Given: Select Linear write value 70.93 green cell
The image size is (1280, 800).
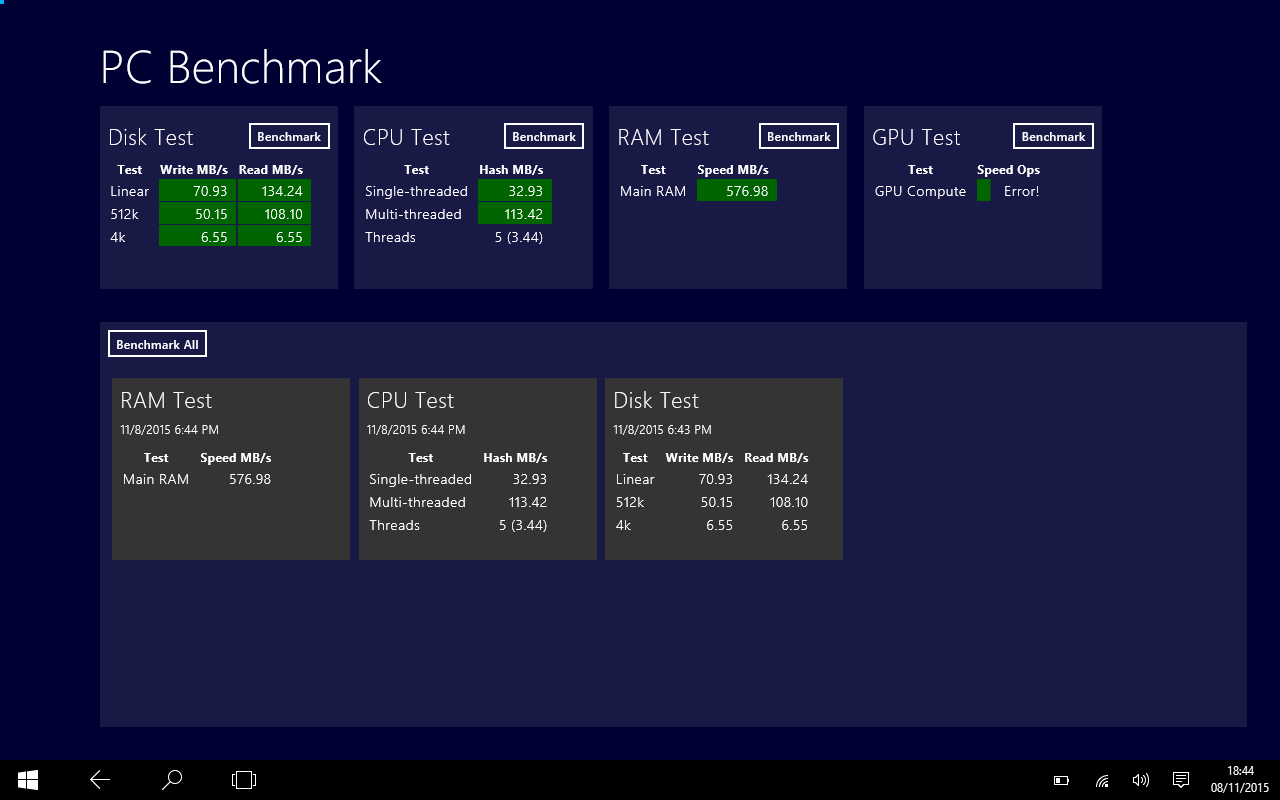Looking at the screenshot, I should coord(197,191).
